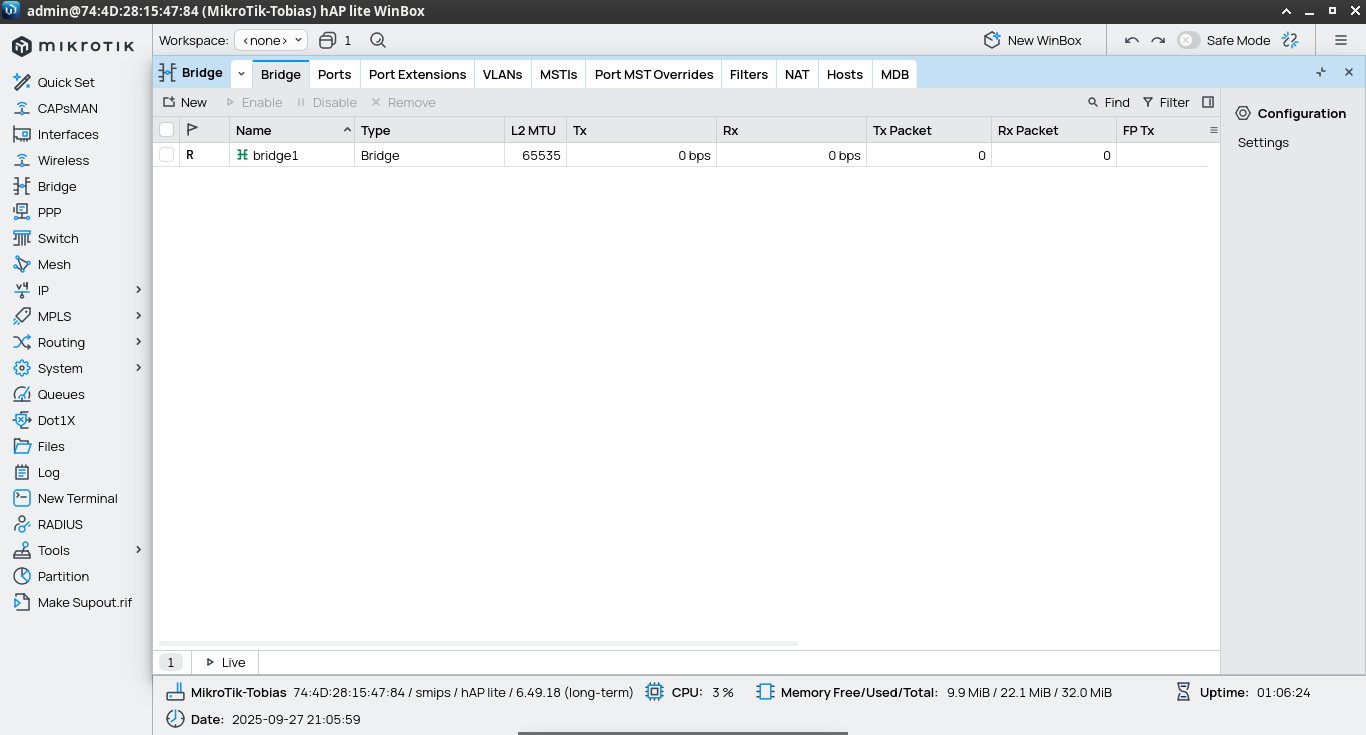Image resolution: width=1366 pixels, height=735 pixels.
Task: Expand the IP submenu
Action: 138,290
